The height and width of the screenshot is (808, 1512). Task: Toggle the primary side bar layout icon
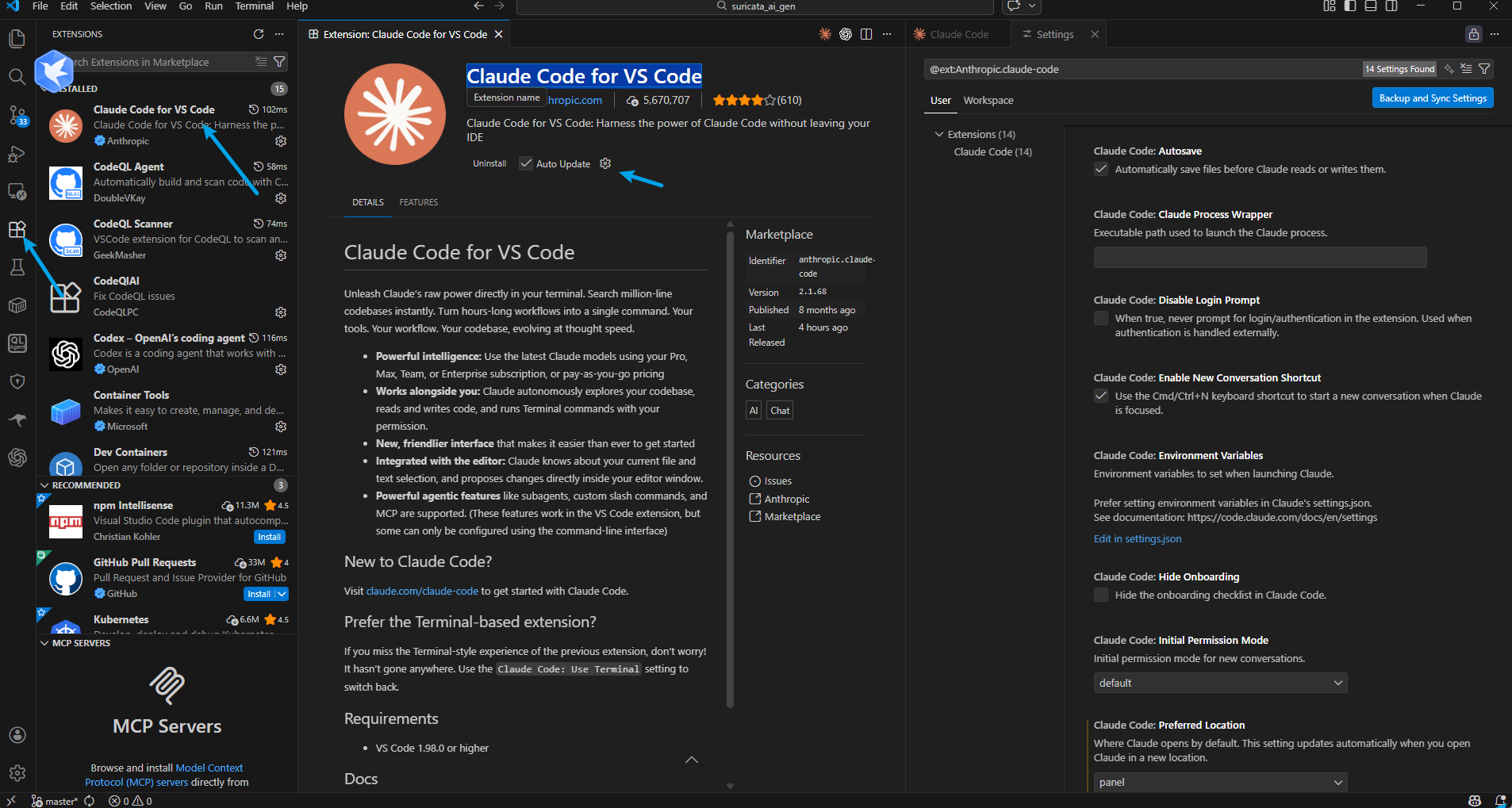tap(1350, 6)
